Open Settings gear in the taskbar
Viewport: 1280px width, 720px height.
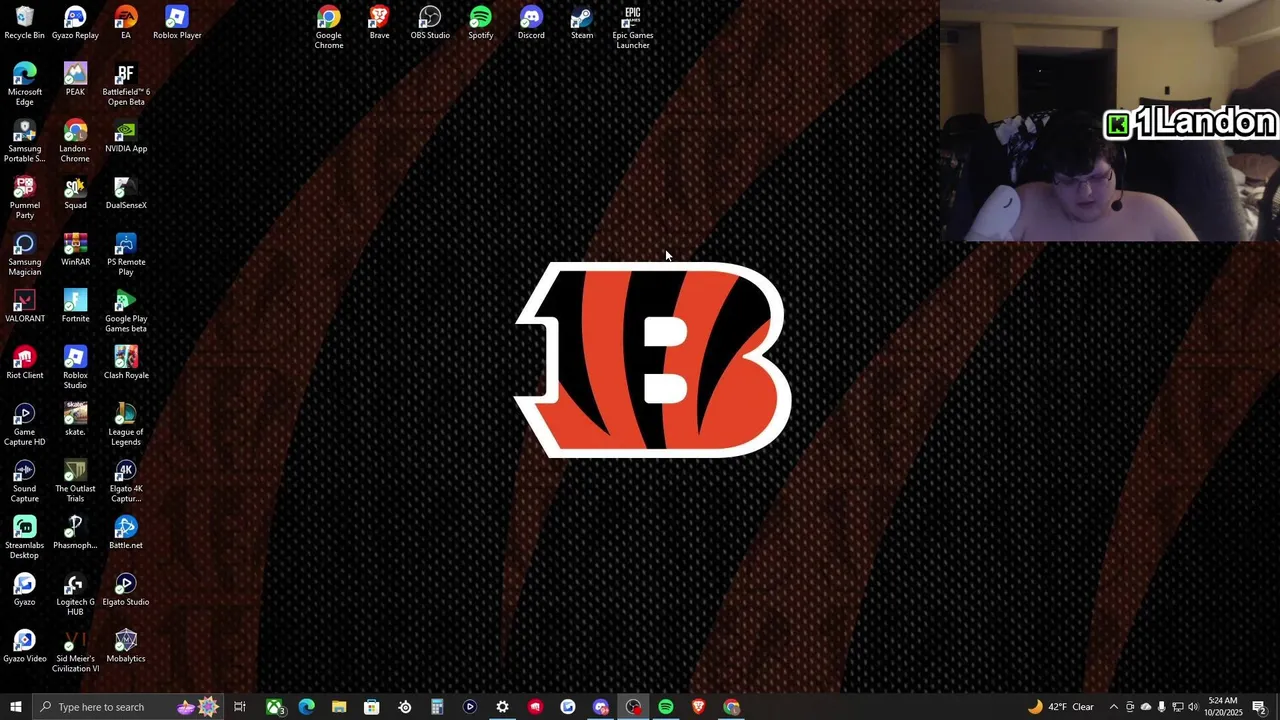(502, 707)
